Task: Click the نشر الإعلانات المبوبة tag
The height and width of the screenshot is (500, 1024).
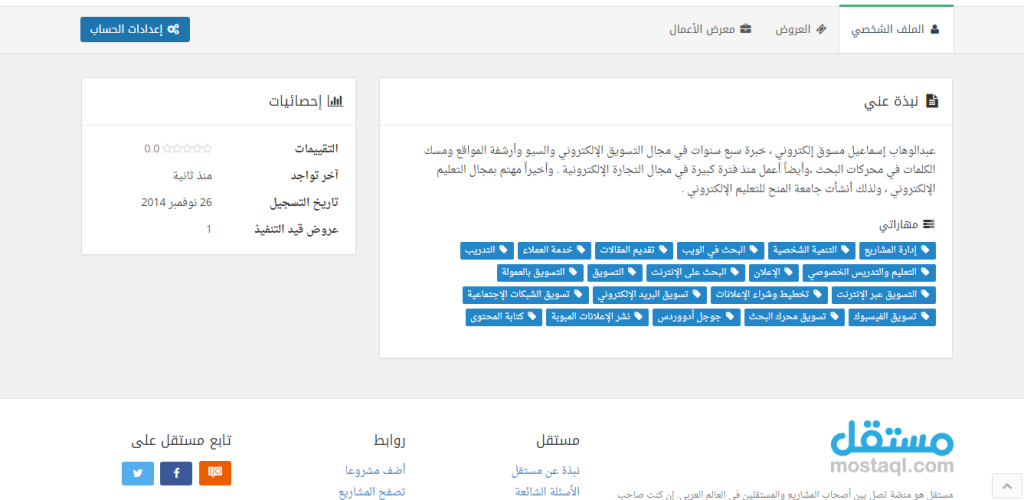Action: point(597,317)
